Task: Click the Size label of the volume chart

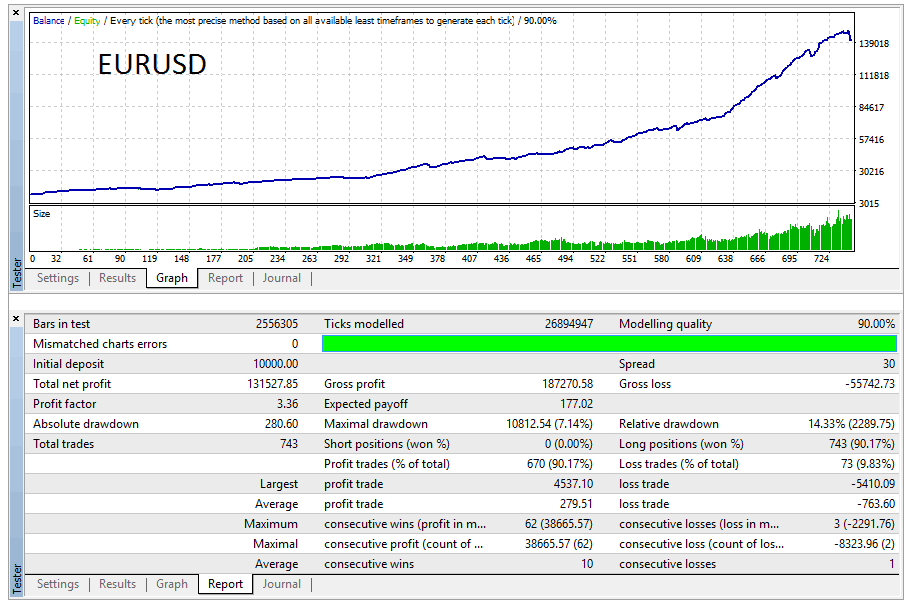Action: click(x=42, y=214)
